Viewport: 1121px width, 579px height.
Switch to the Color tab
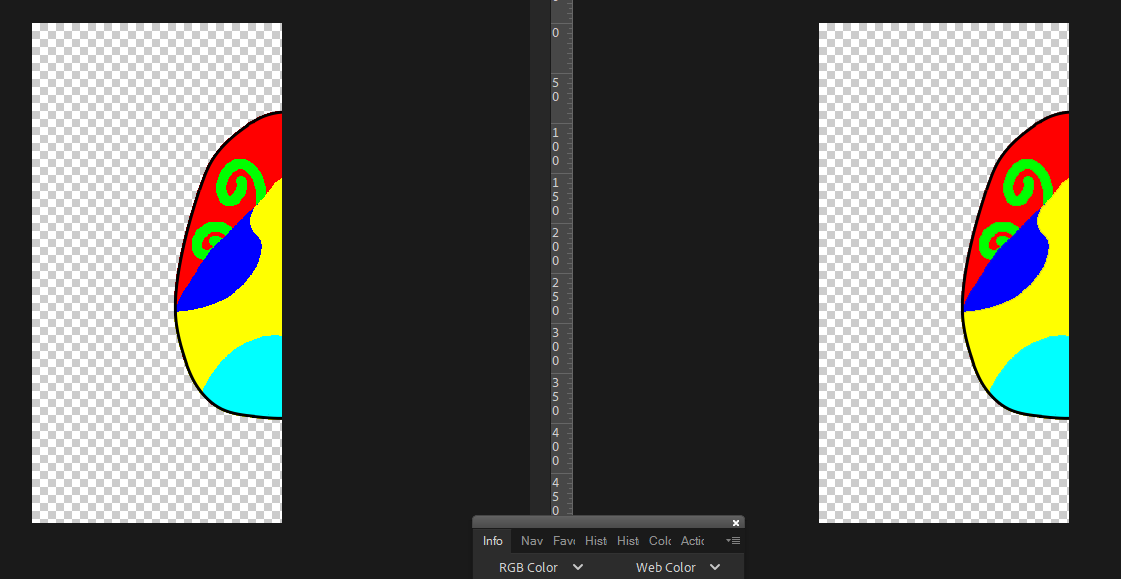tap(659, 540)
